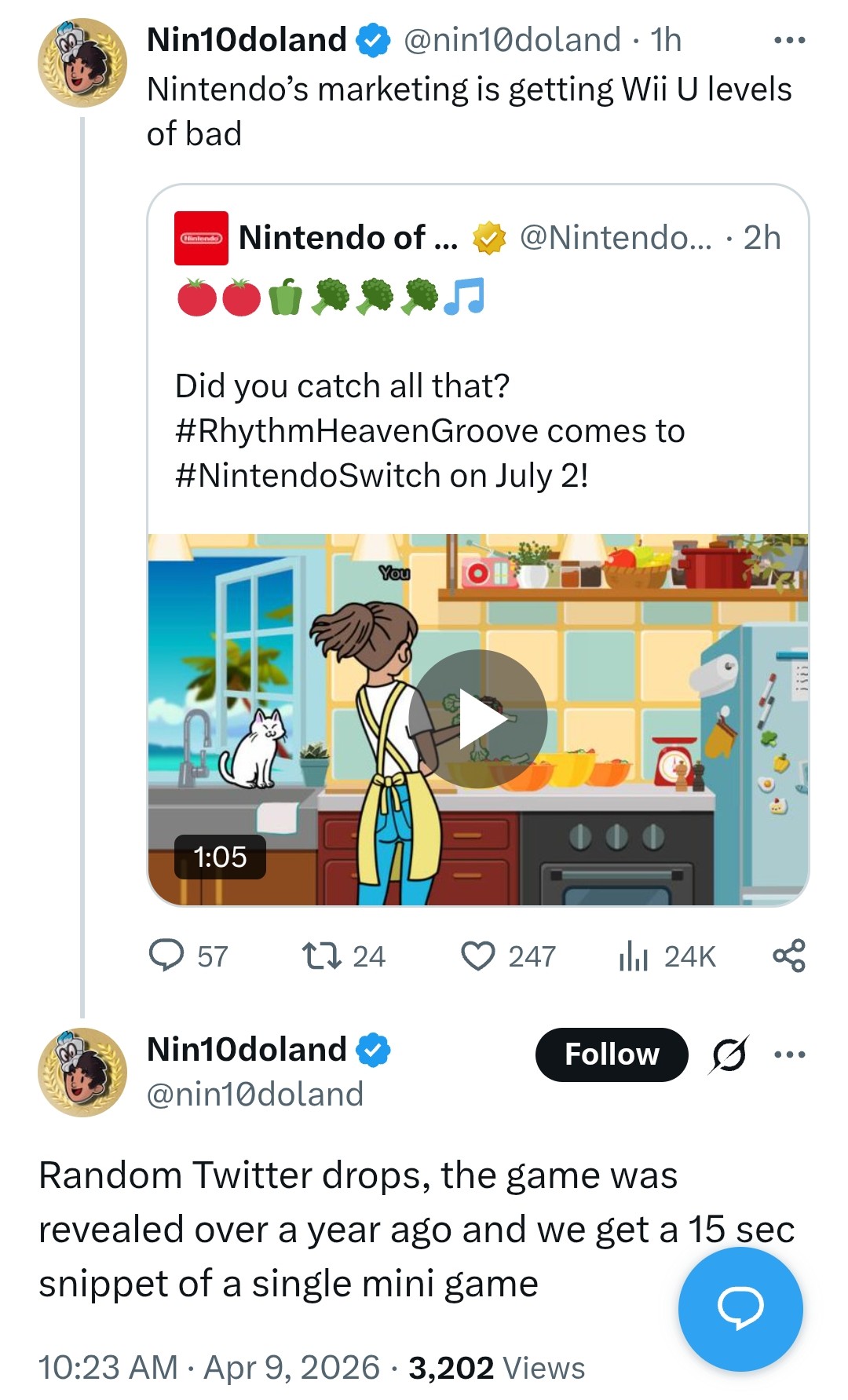Repost the tweet with 24 reposts
The width and height of the screenshot is (848, 1400).
(x=321, y=956)
